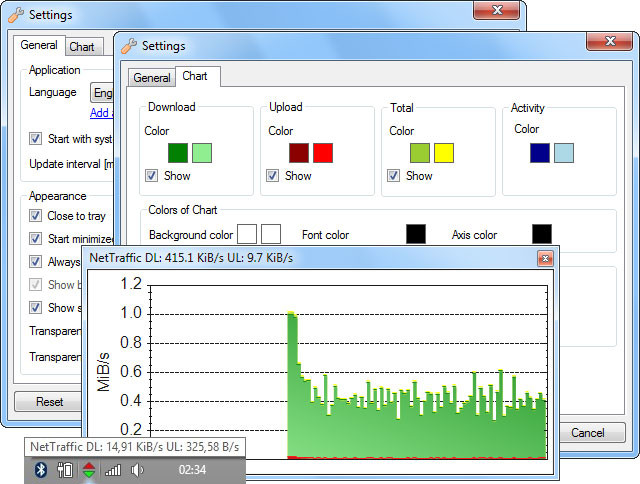This screenshot has height=484, width=640.
Task: Uncheck the Show checkbox under Upload
Action: 273,176
